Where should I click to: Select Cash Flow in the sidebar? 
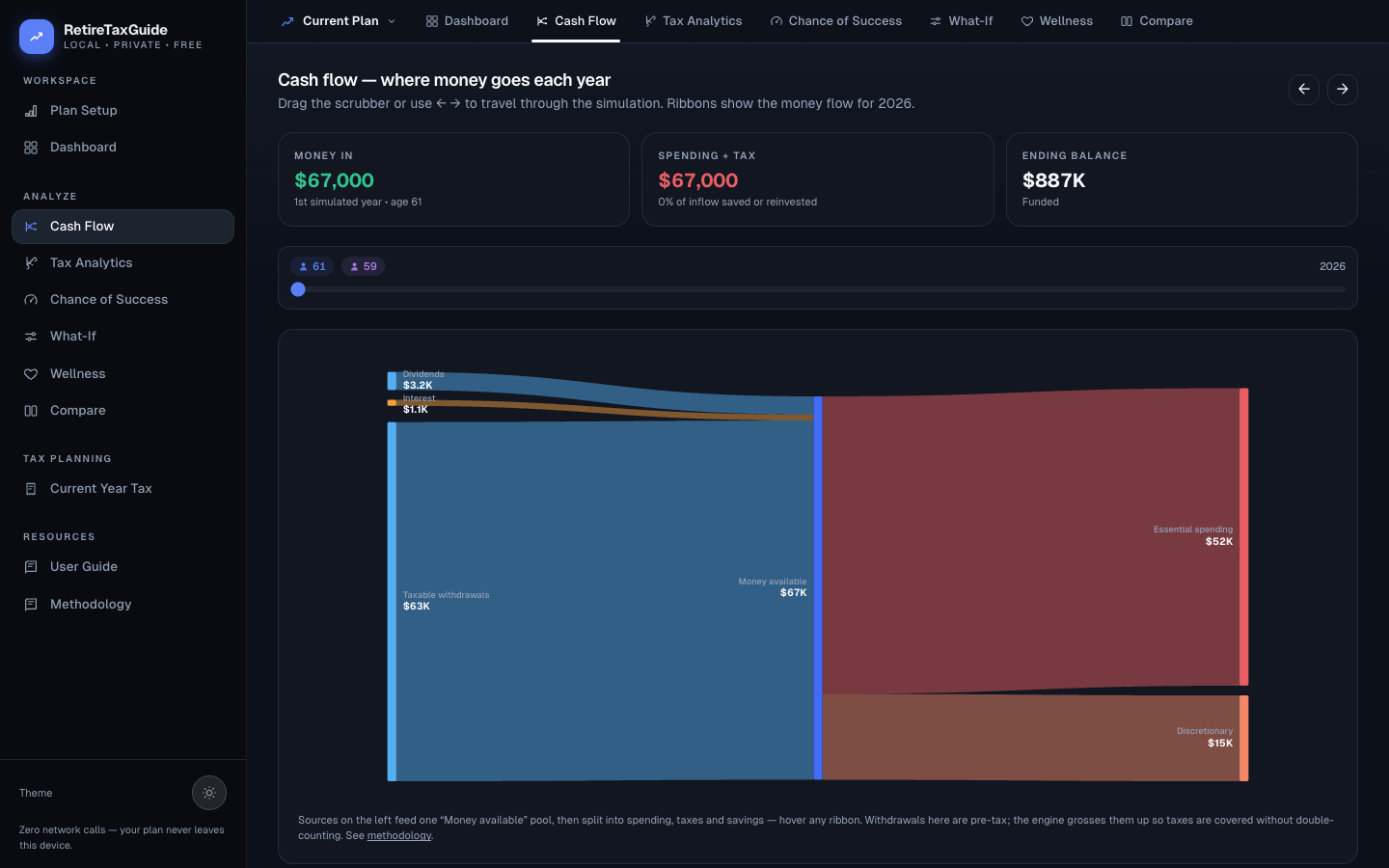123,227
